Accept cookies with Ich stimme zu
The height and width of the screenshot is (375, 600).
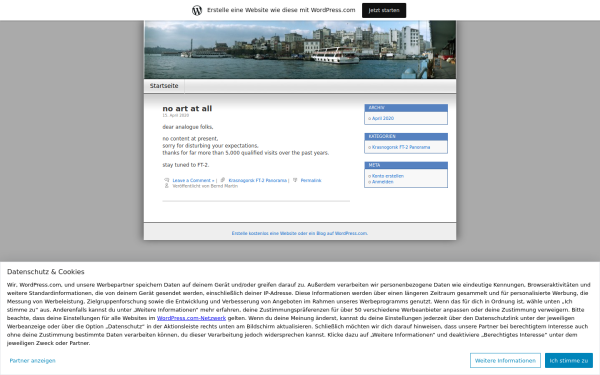(569, 360)
